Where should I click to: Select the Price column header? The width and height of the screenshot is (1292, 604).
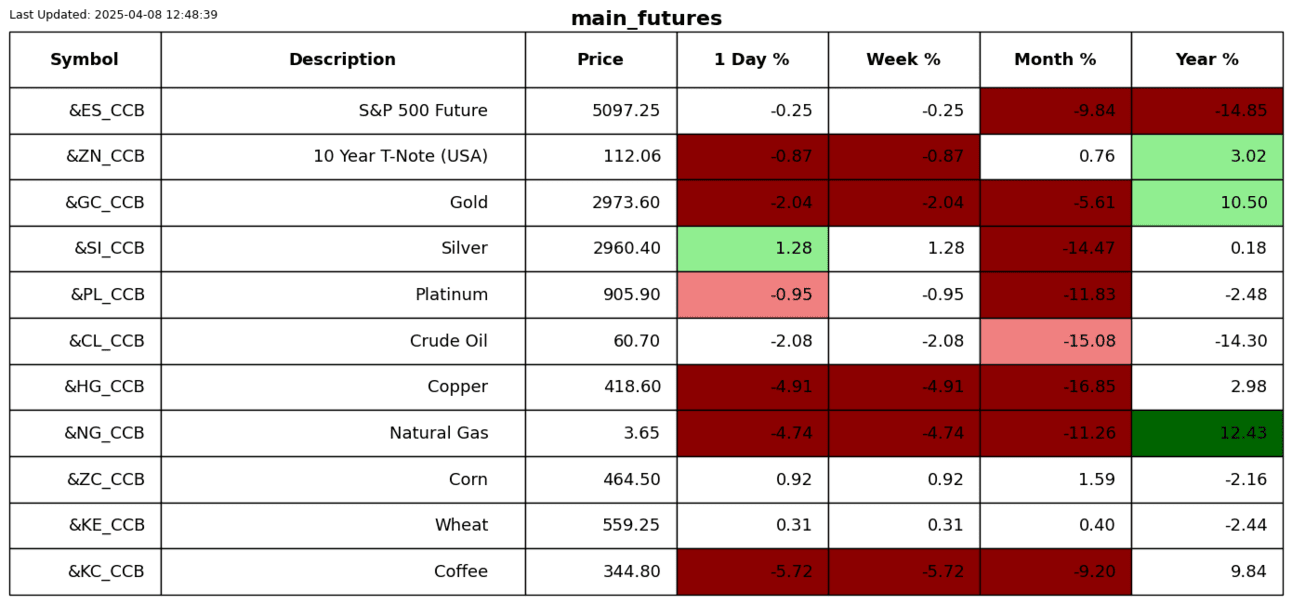[x=600, y=60]
